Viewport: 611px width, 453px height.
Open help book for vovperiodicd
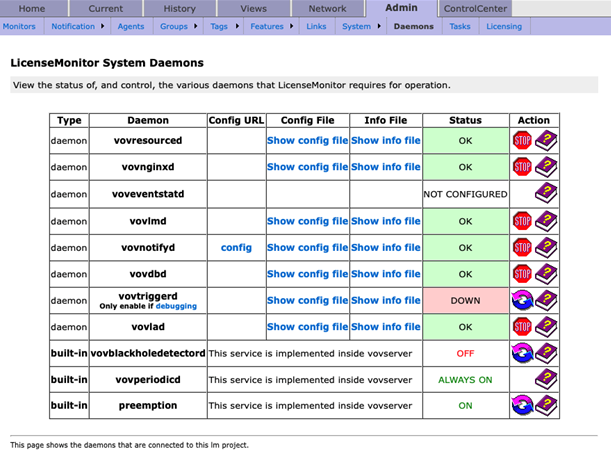(x=547, y=380)
